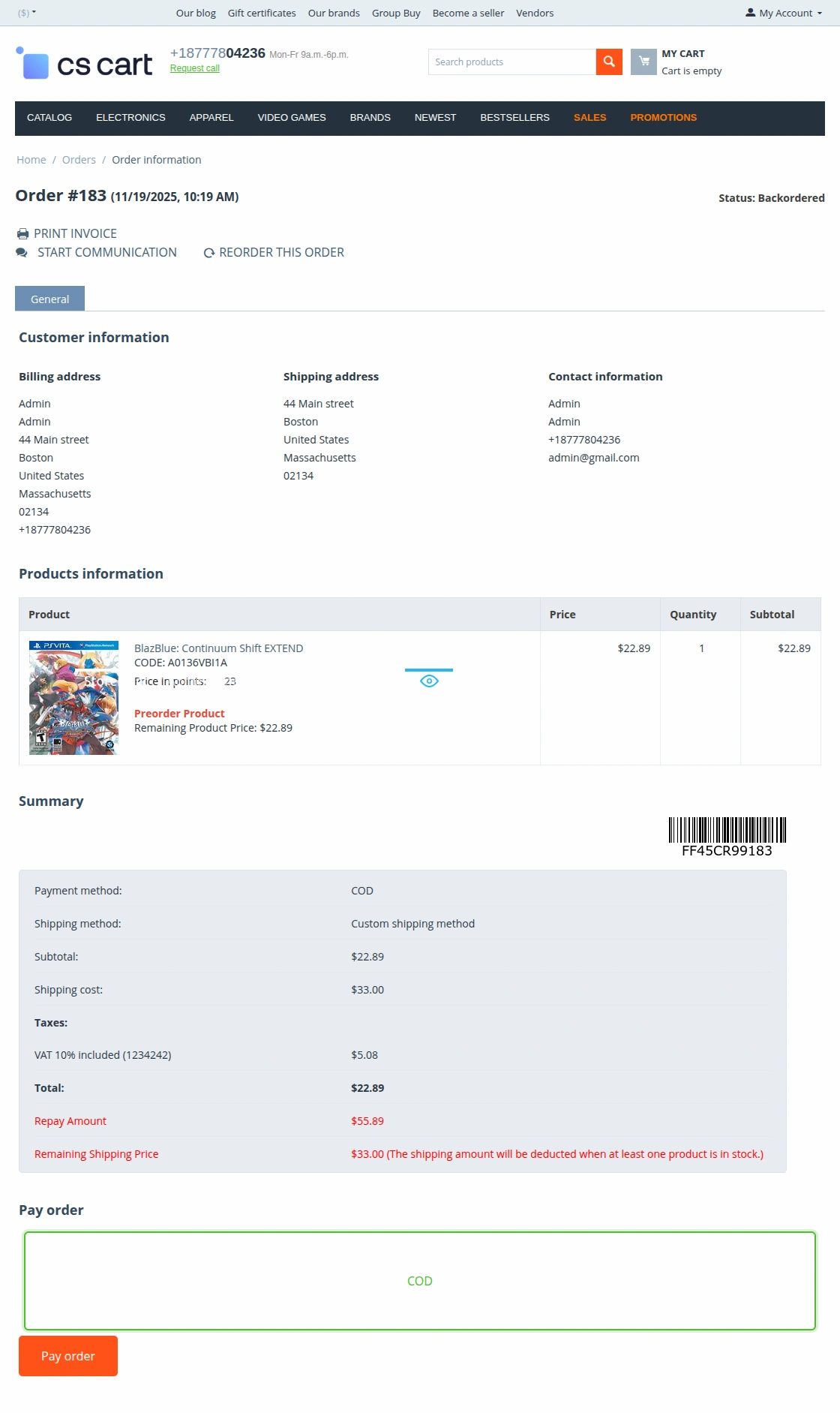Click the printer icon for Print Invoice
Screen dimensions: 840x1413
click(x=23, y=234)
